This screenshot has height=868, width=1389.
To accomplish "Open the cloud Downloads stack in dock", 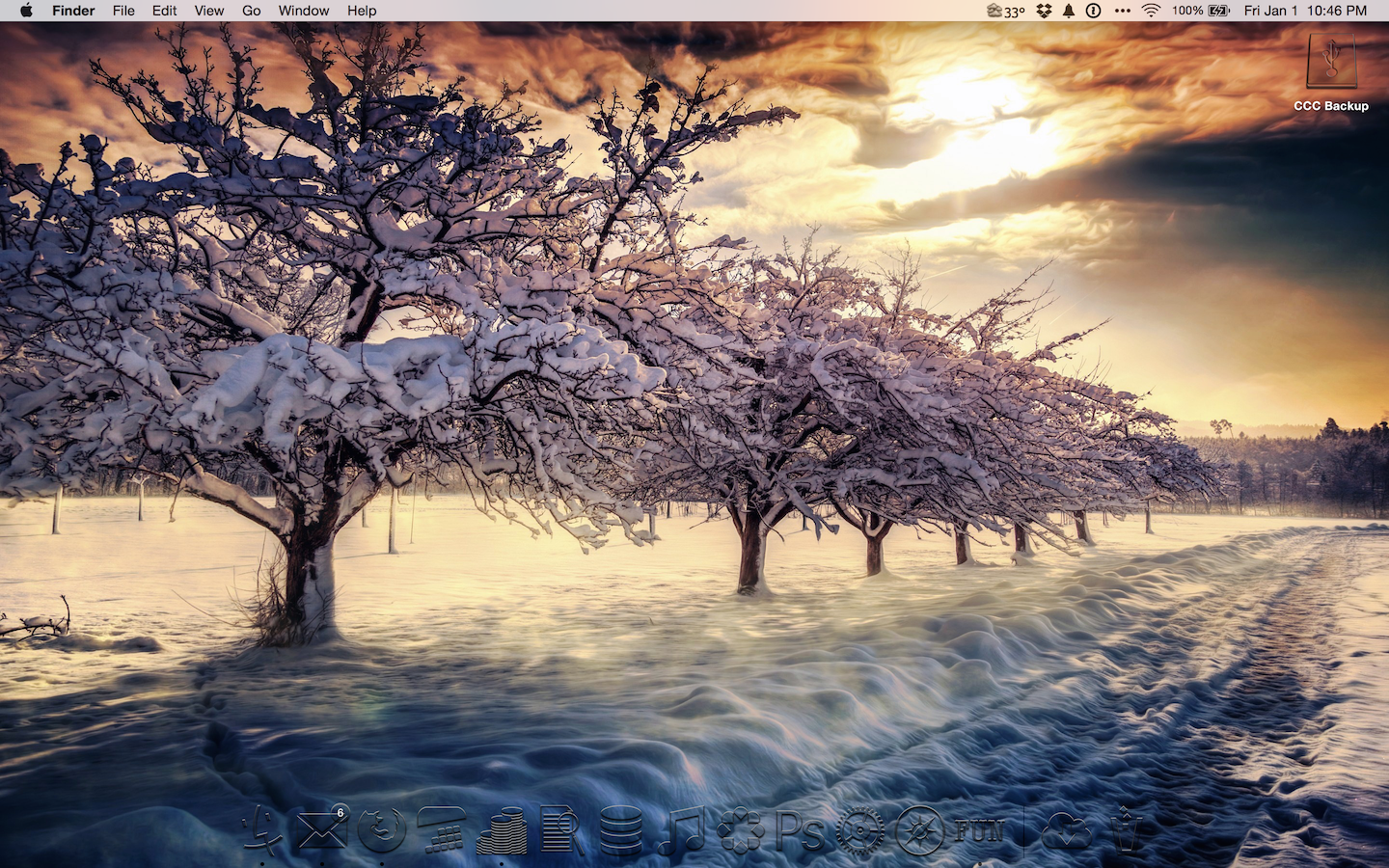I will (1068, 829).
